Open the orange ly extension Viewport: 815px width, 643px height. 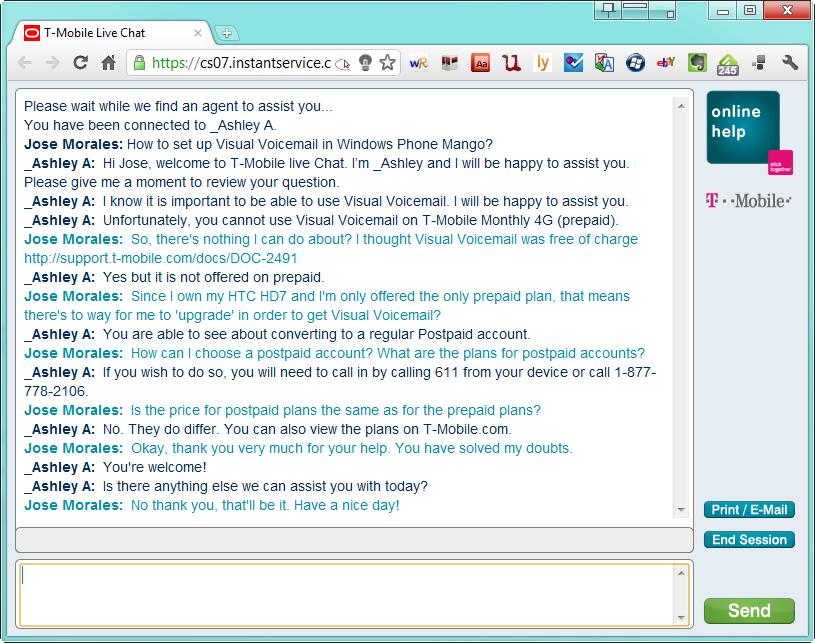coord(543,63)
